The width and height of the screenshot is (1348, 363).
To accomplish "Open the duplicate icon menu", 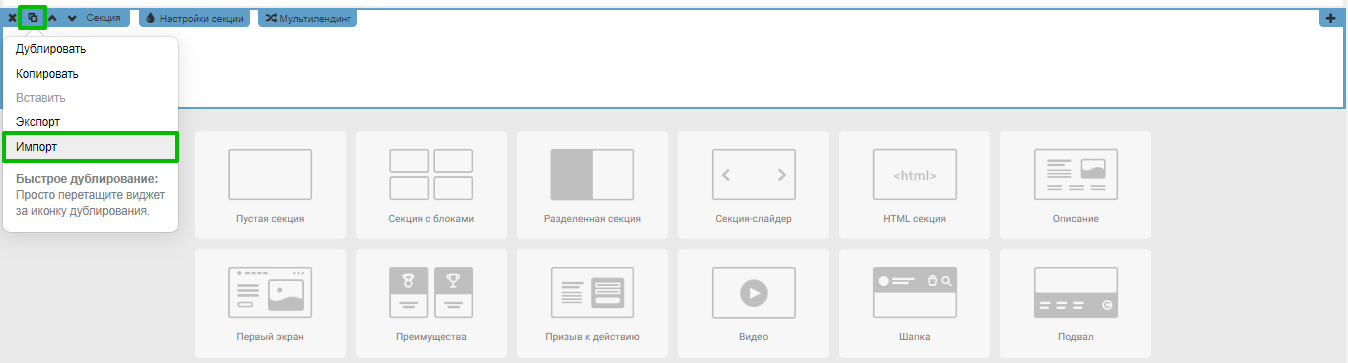I will [33, 18].
